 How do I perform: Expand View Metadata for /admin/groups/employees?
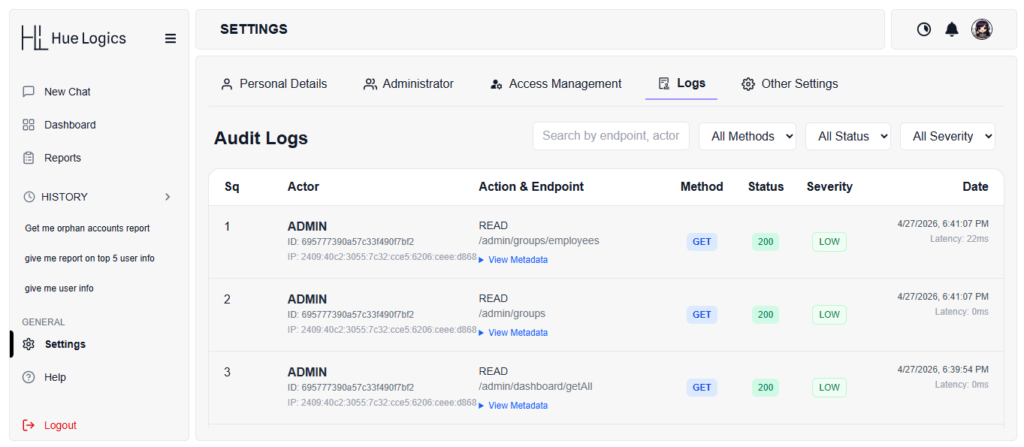517,260
